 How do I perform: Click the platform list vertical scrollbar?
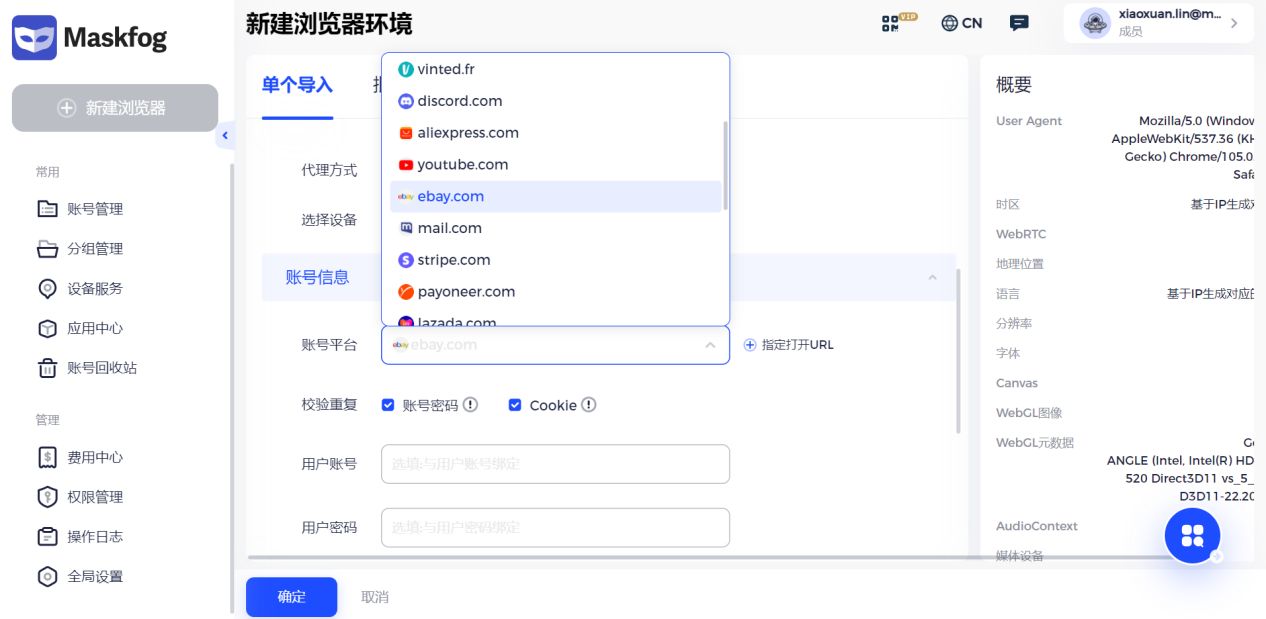click(x=725, y=165)
